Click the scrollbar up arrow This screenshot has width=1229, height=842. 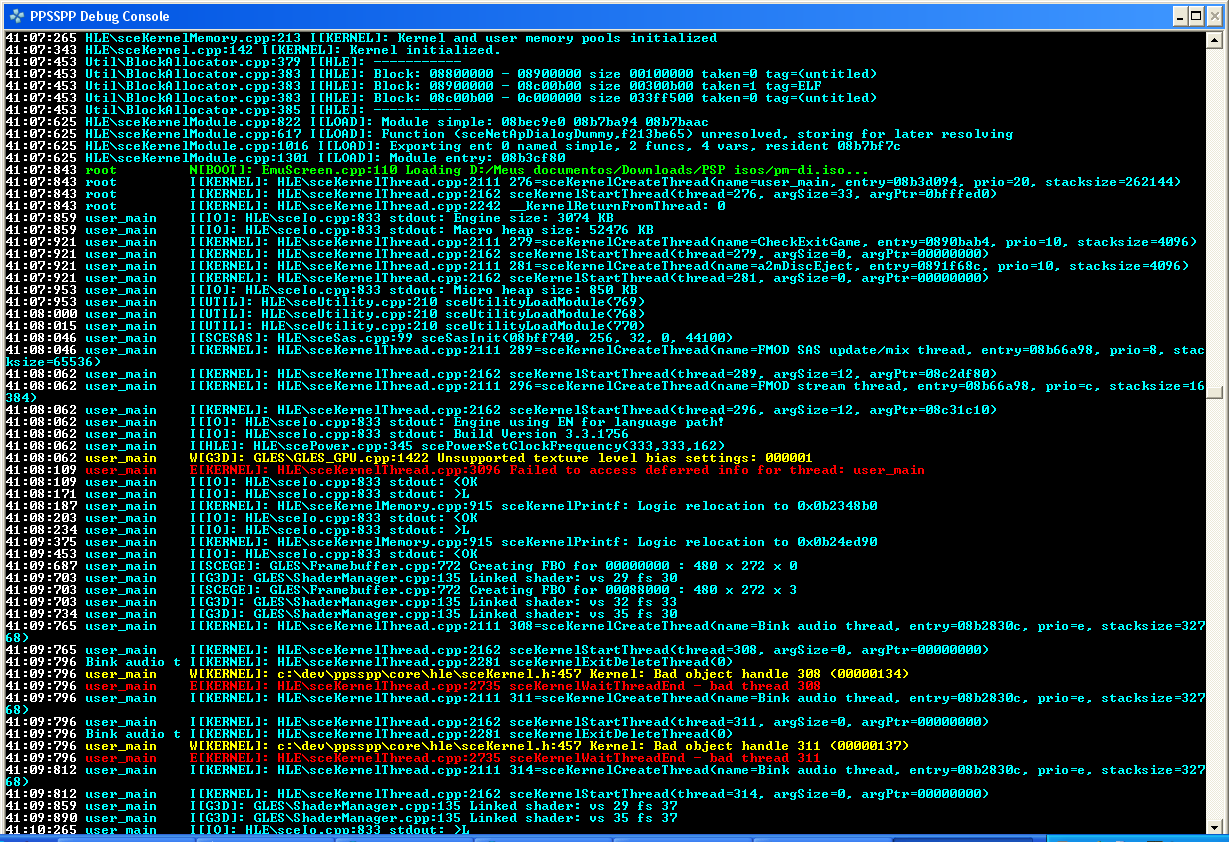(1214, 40)
